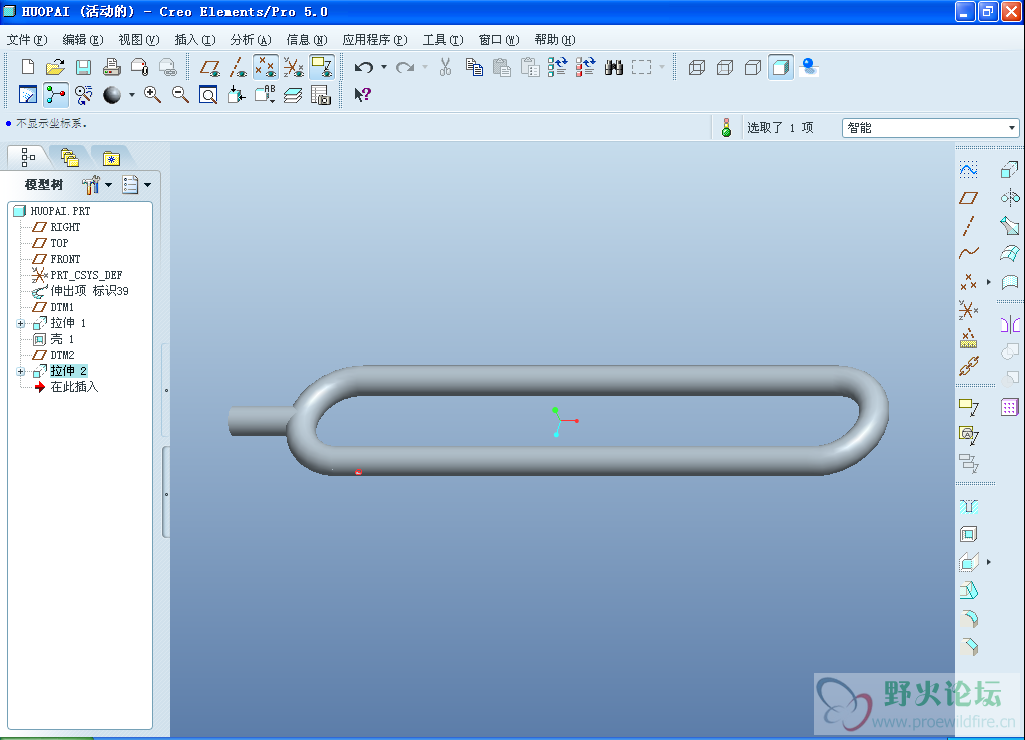Start the Round tool
The image size is (1025, 740).
(968, 618)
